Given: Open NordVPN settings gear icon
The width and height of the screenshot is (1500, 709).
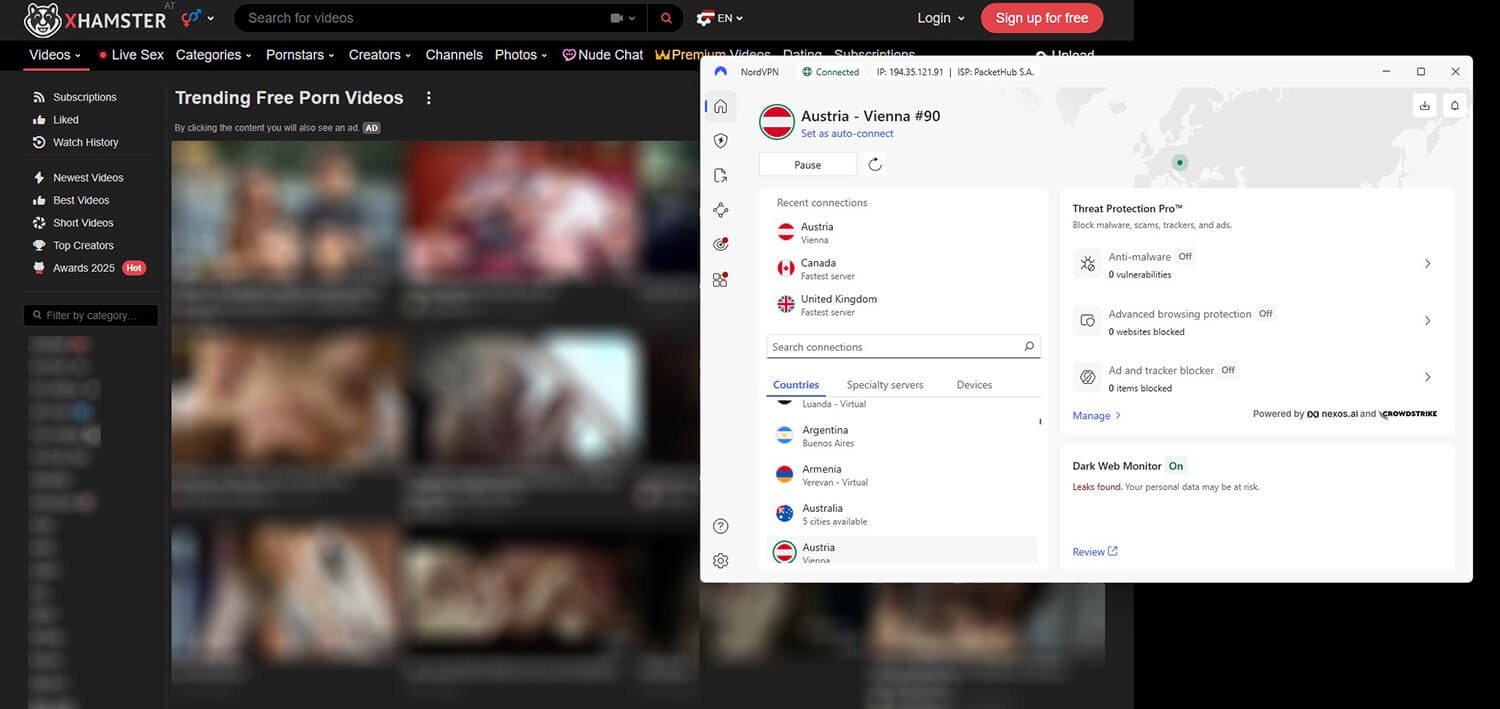Looking at the screenshot, I should (x=721, y=561).
